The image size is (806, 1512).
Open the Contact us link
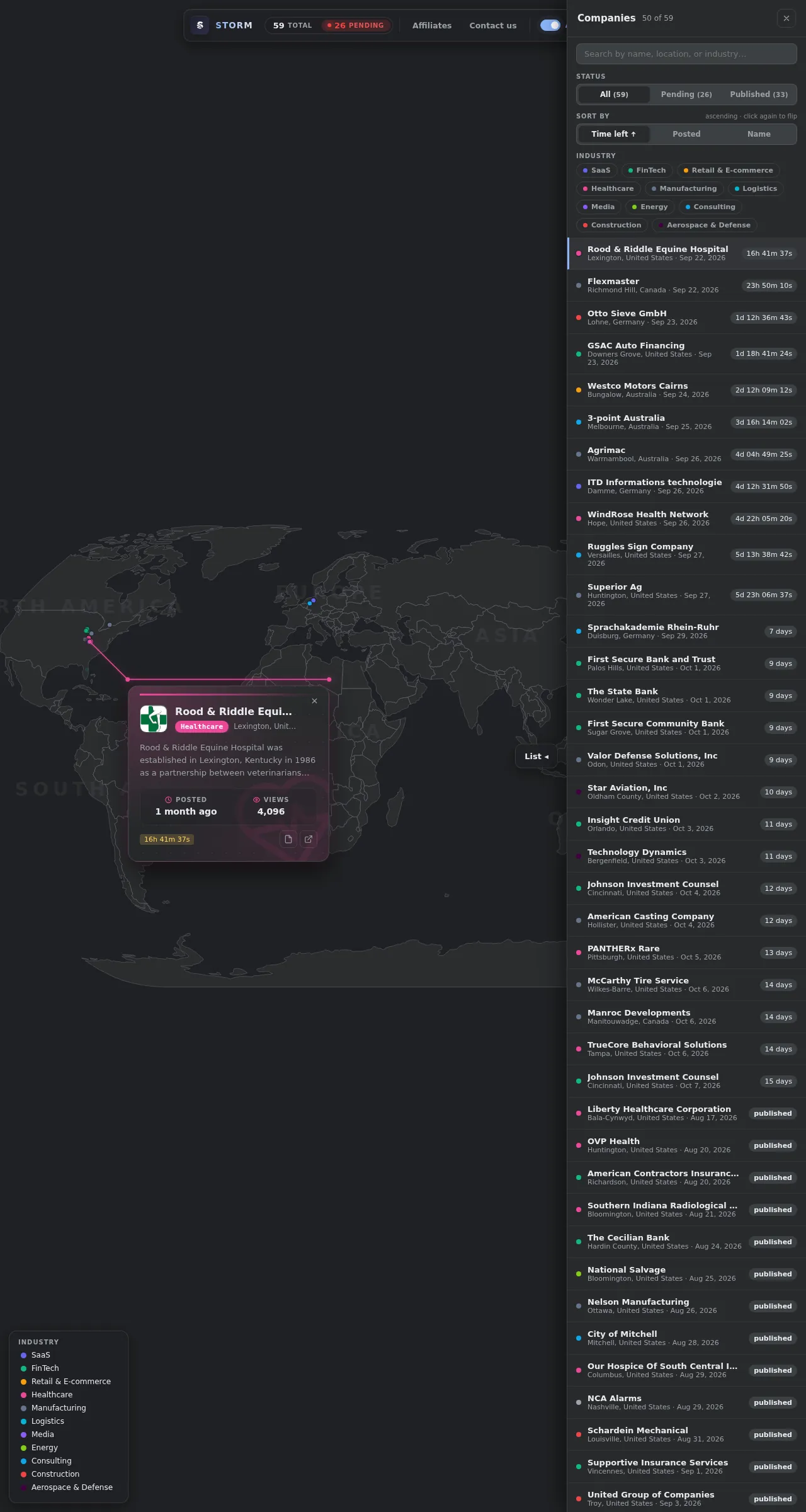coord(493,25)
